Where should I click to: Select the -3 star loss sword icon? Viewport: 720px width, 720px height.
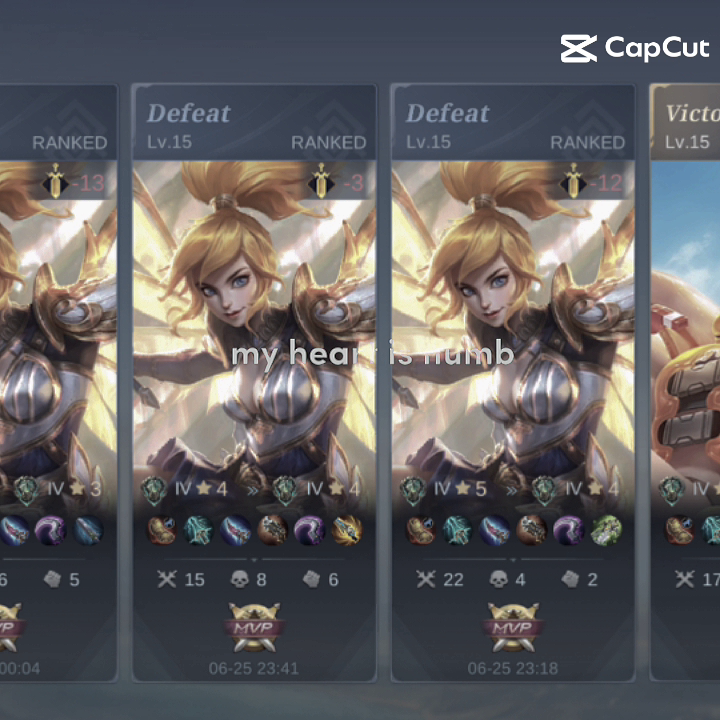321,181
